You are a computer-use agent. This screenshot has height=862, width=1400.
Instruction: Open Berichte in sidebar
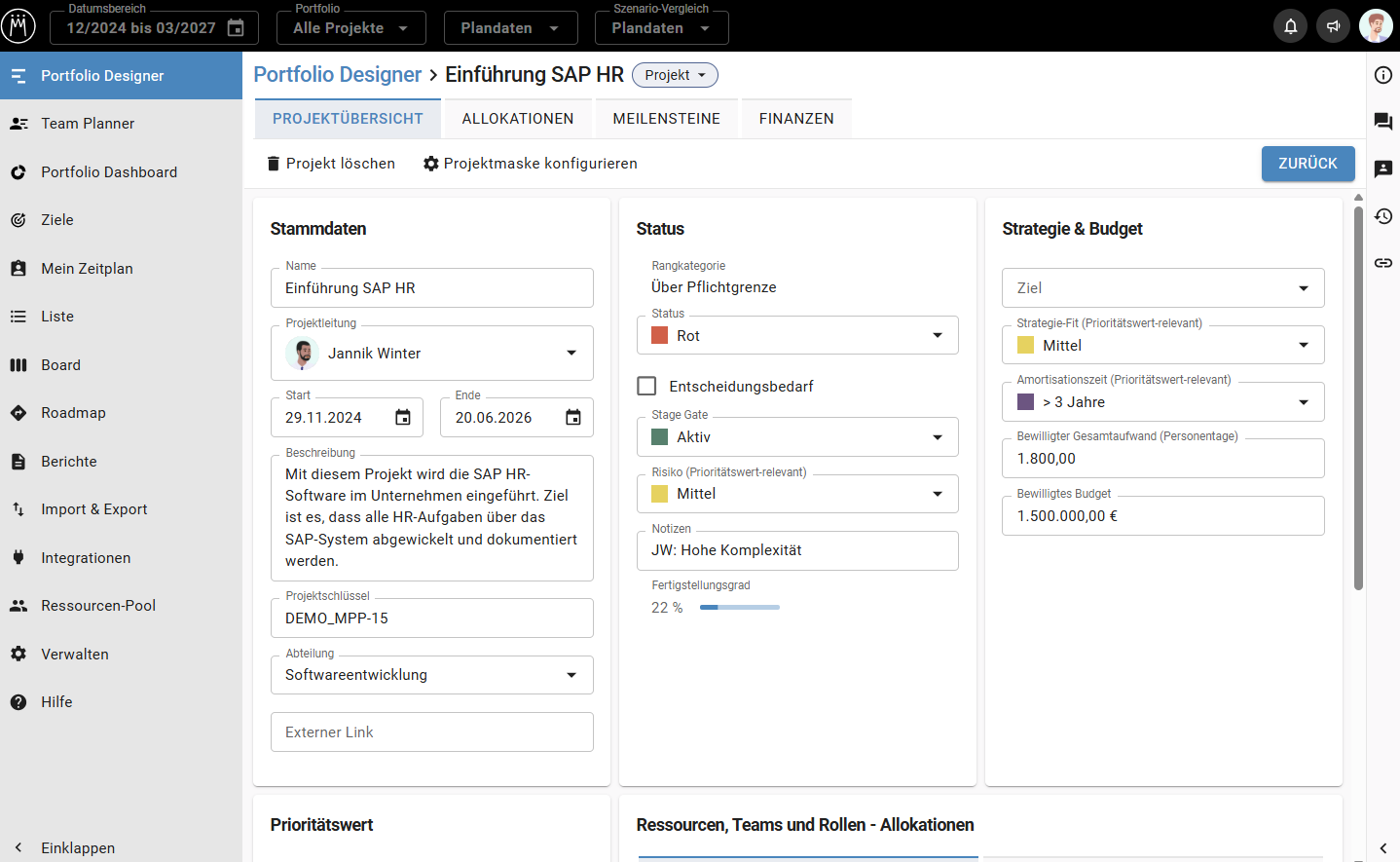click(x=121, y=462)
